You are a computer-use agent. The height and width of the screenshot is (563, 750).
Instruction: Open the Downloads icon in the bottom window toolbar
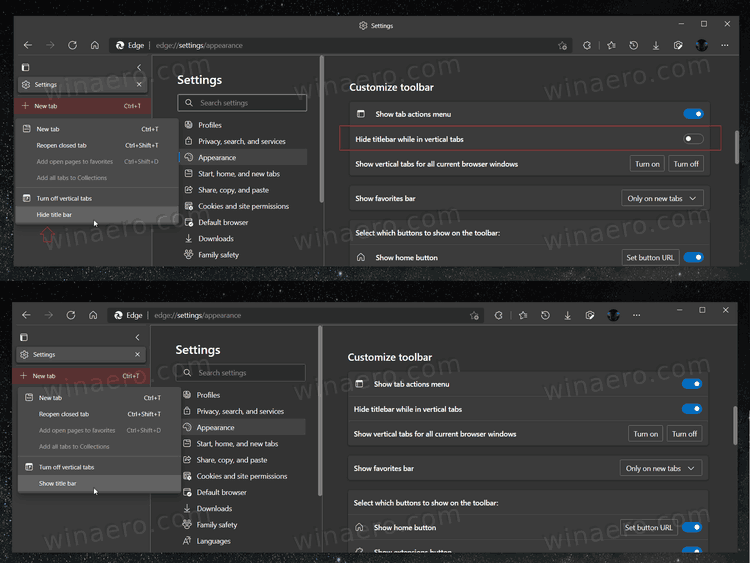point(567,315)
